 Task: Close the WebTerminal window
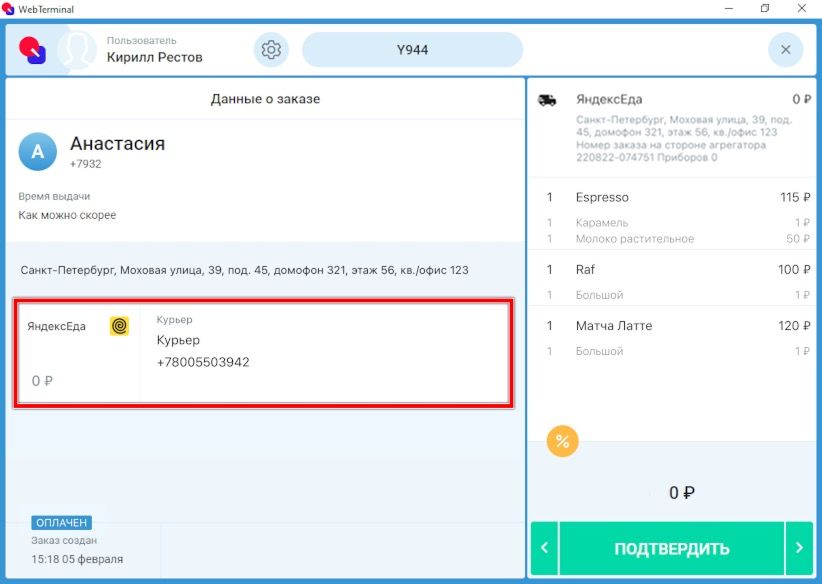(x=802, y=8)
